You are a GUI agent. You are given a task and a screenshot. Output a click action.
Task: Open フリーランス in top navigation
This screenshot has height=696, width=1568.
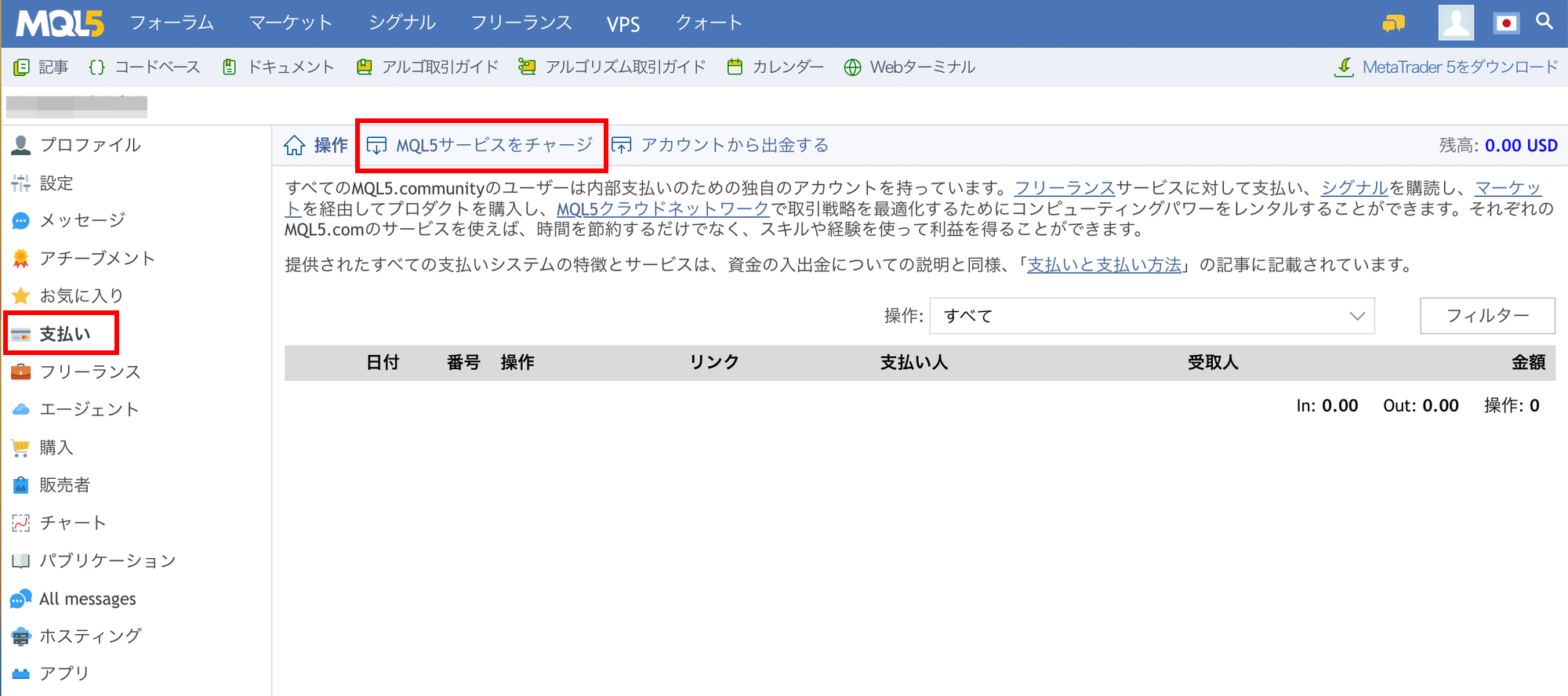(521, 23)
